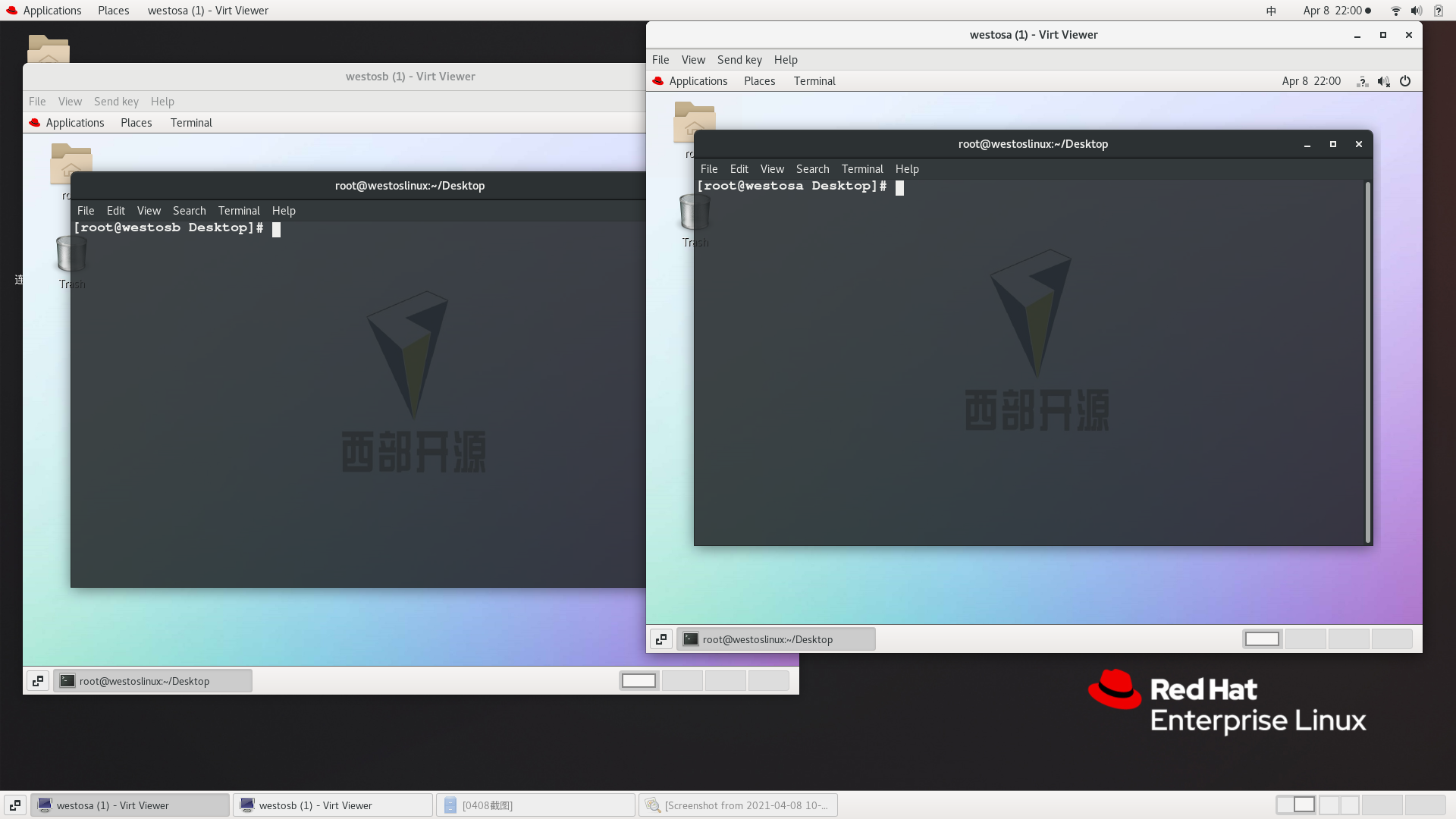Open host top-bar Places menu
Screen dimensions: 1456x819
click(x=113, y=11)
